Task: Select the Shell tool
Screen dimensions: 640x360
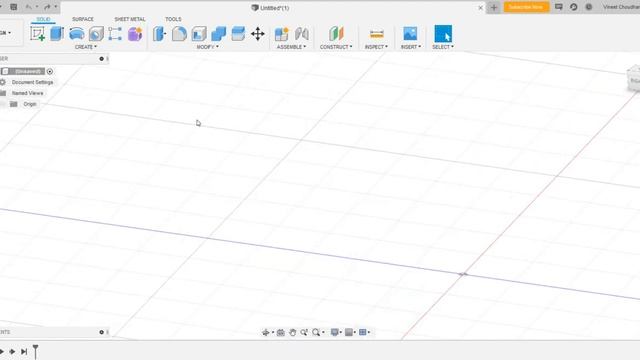Action: click(199, 34)
